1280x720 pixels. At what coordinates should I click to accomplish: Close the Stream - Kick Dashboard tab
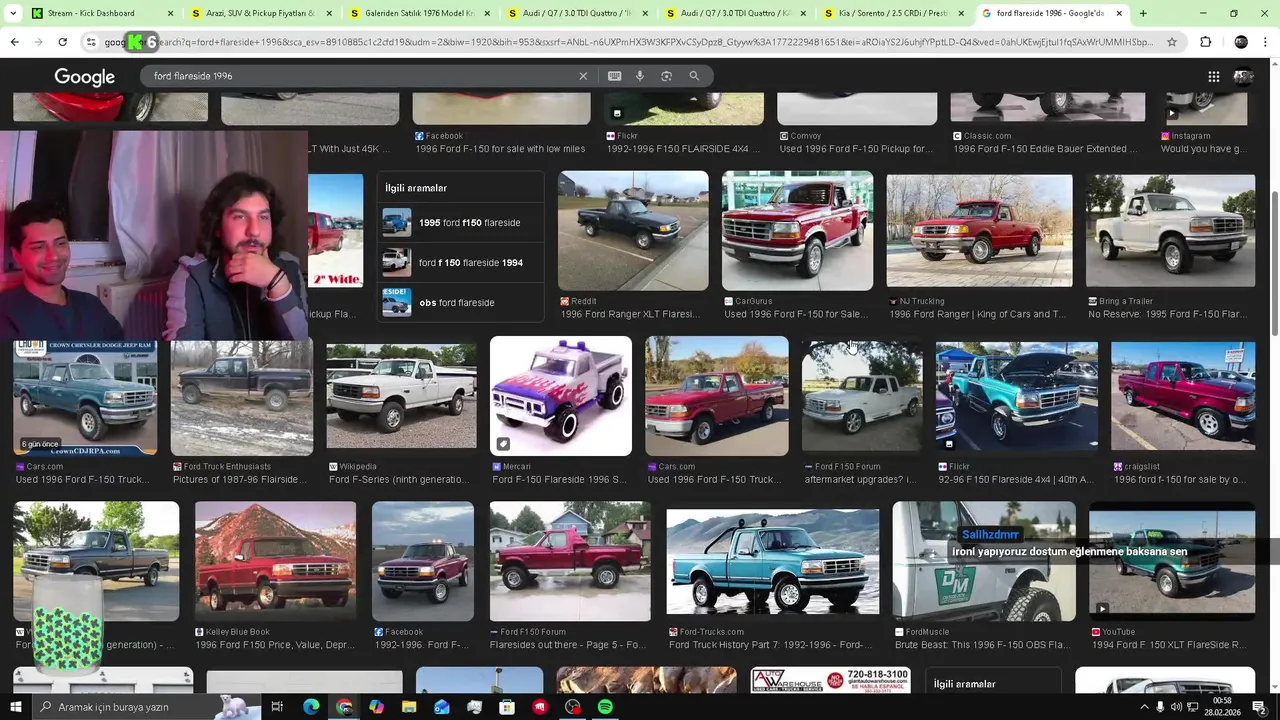click(170, 13)
